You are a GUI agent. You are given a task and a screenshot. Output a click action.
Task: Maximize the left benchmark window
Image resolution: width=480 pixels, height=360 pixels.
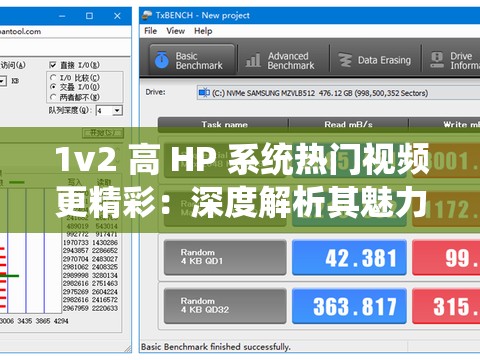[89, 16]
